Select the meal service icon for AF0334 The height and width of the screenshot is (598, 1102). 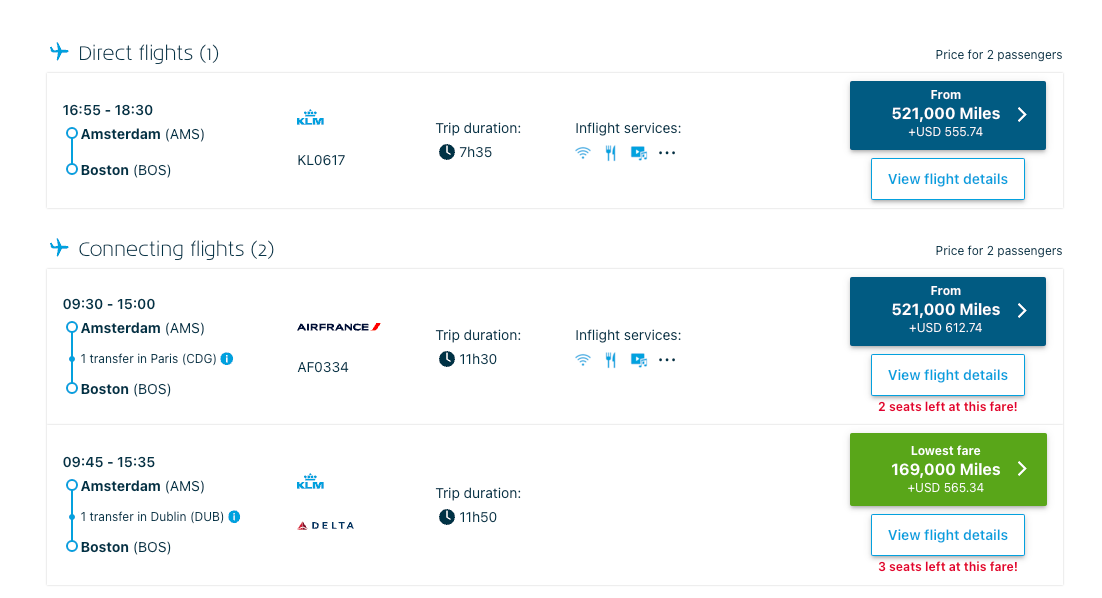click(x=610, y=359)
